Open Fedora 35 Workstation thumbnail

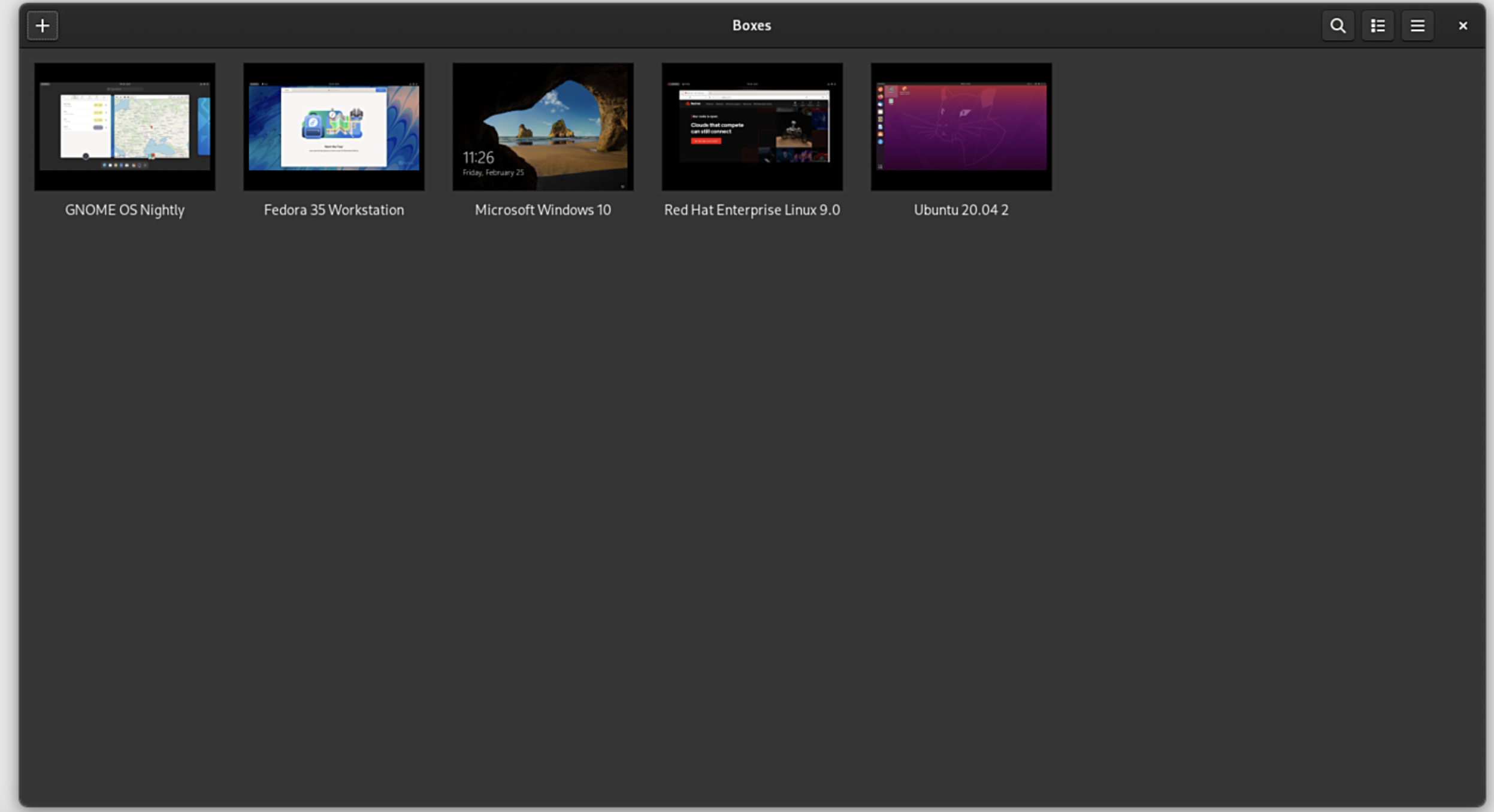[x=334, y=127]
